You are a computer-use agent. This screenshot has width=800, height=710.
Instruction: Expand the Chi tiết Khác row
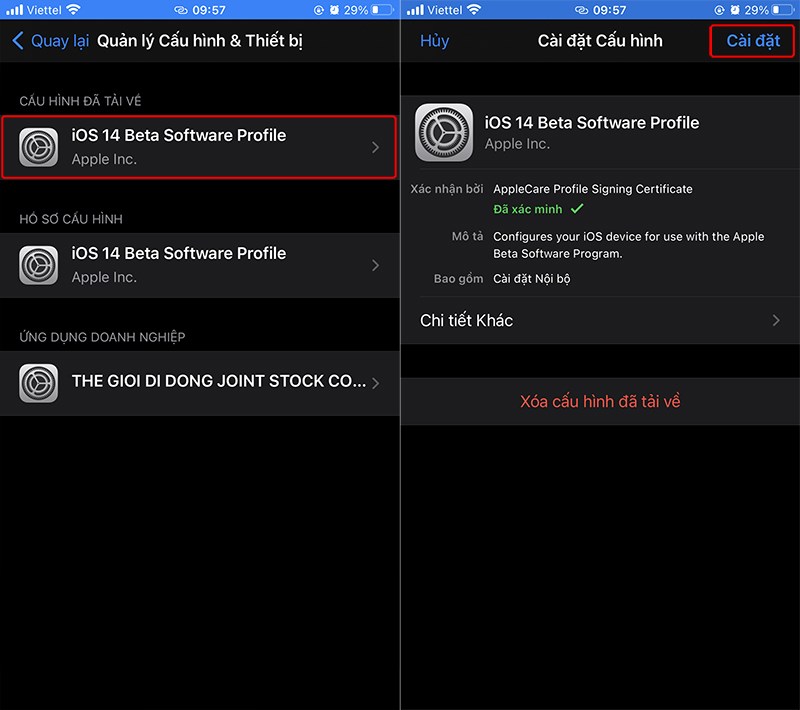(600, 321)
